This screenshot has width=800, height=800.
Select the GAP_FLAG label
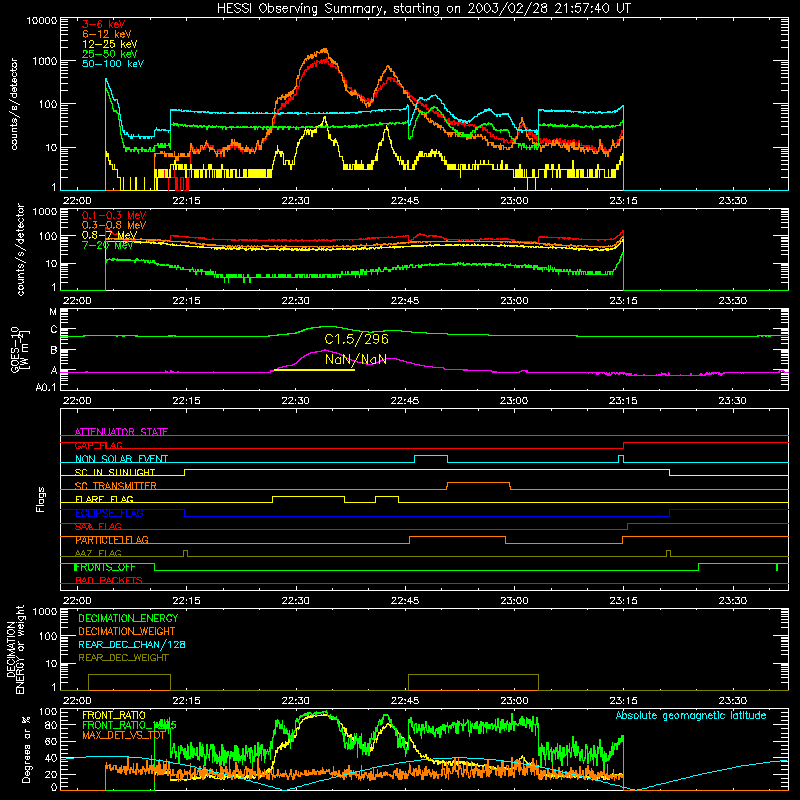98,445
